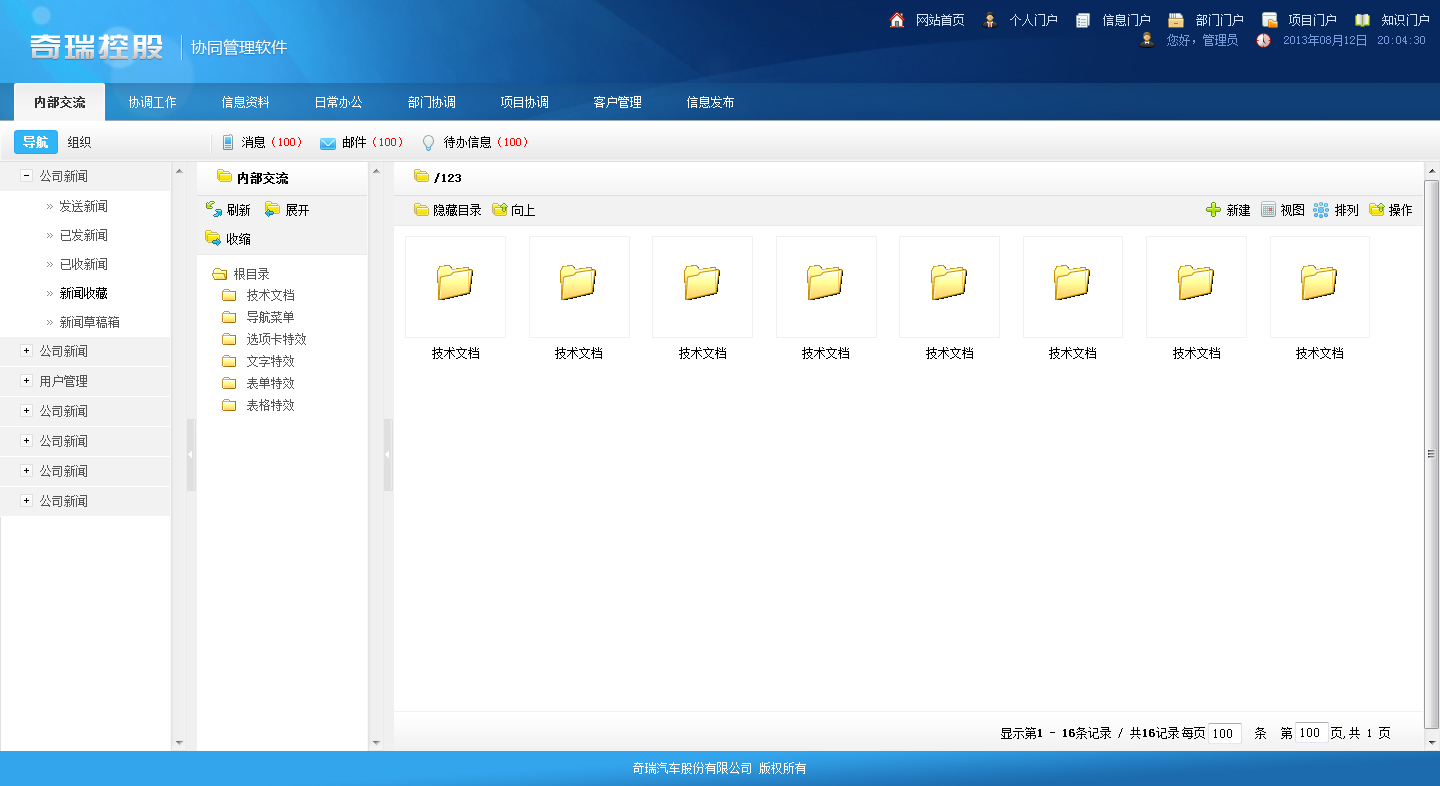This screenshot has height=786, width=1440.
Task: Select the 导航 toggle button
Action: click(x=35, y=142)
